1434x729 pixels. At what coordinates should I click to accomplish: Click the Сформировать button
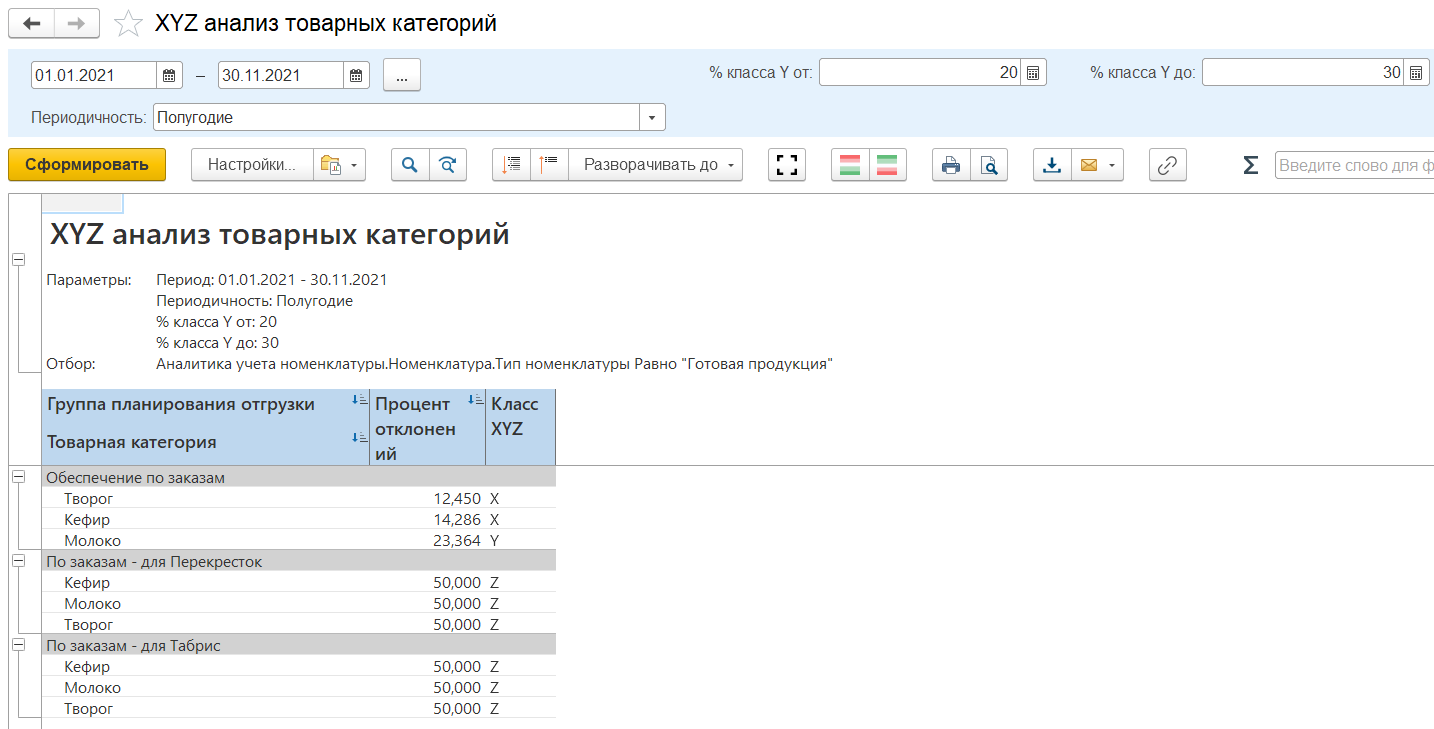tap(86, 165)
